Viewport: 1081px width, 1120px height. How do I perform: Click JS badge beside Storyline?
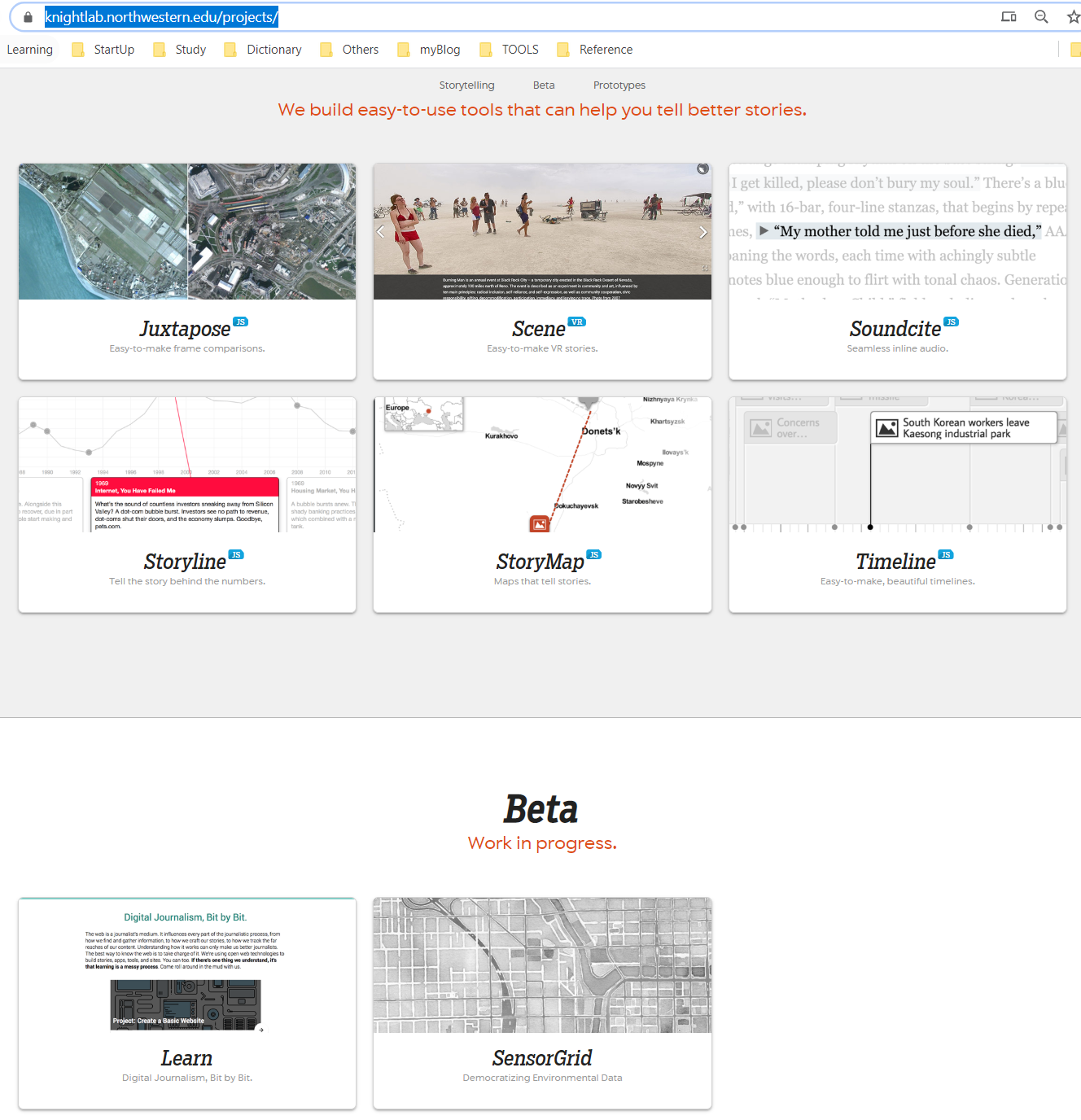(236, 555)
